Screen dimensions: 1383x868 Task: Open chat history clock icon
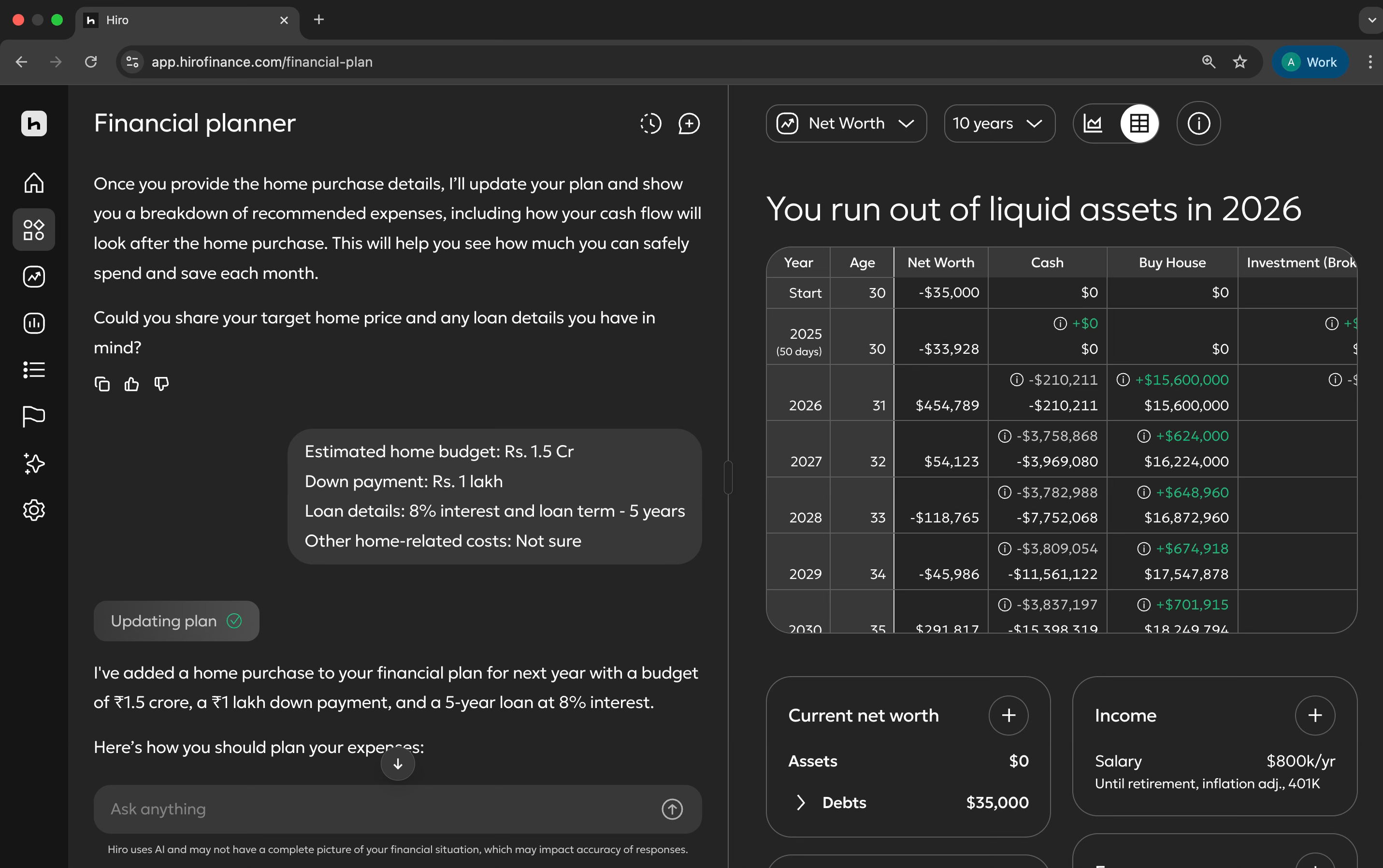tap(650, 123)
